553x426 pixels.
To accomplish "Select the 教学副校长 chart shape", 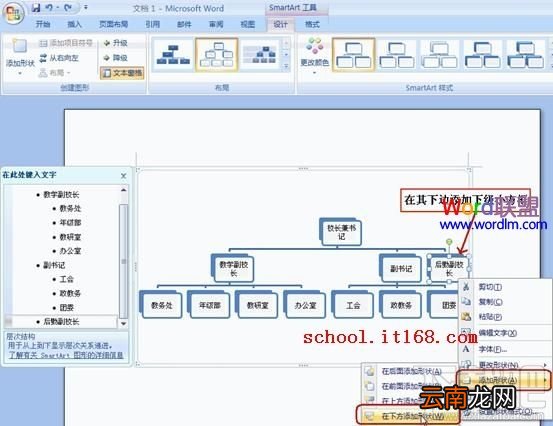I will pos(233,268).
